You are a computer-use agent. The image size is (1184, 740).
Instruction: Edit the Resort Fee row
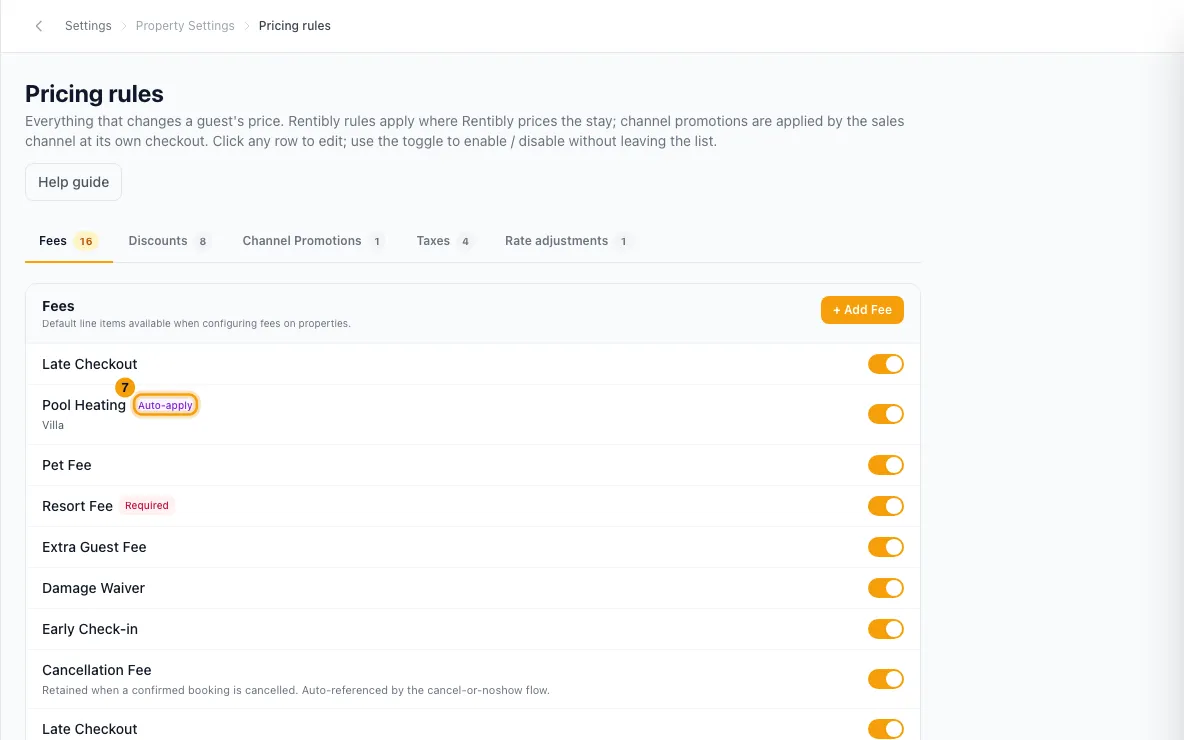(473, 506)
